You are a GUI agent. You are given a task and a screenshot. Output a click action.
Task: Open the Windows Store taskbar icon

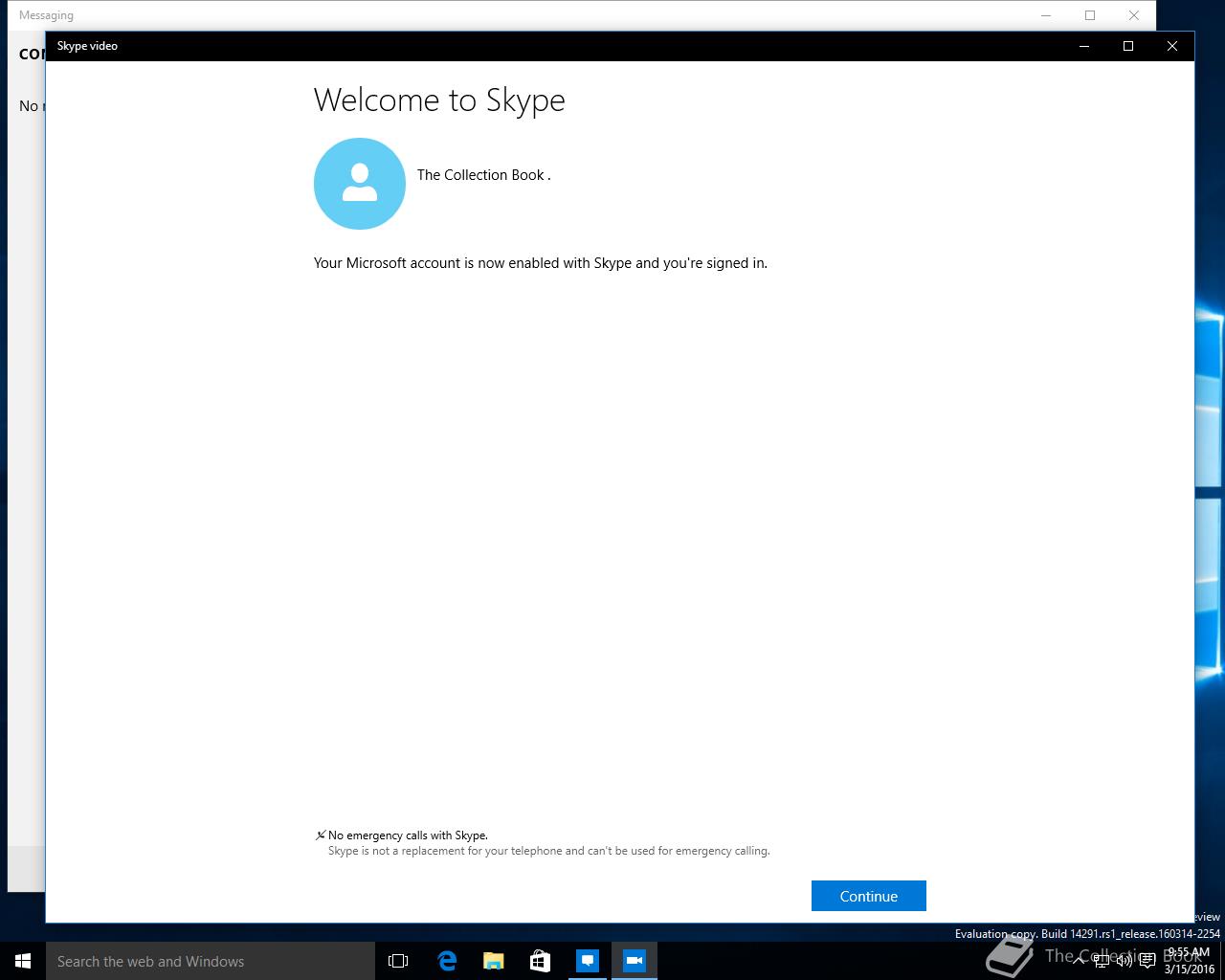click(540, 961)
